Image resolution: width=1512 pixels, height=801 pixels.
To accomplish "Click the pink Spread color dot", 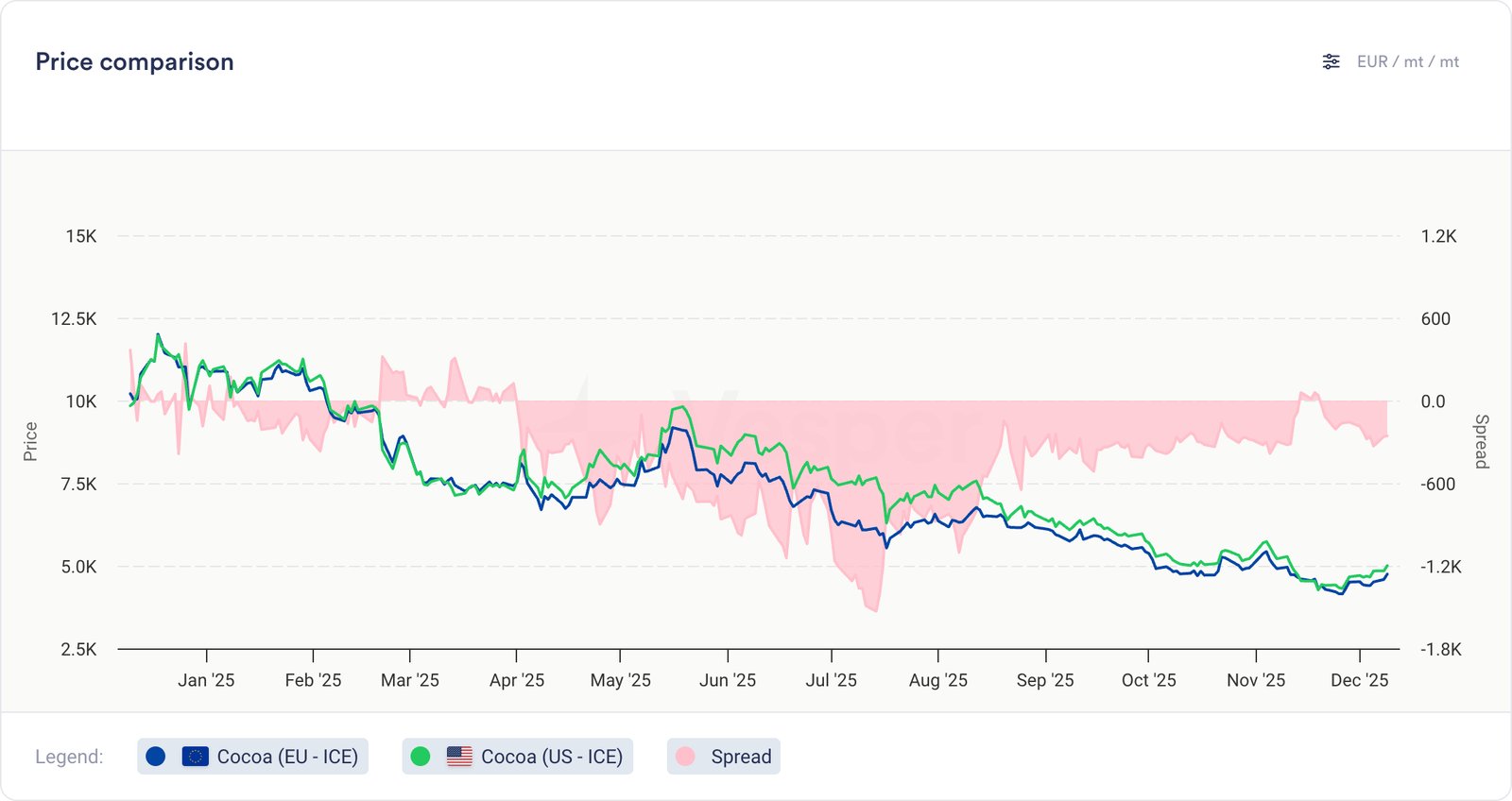I will coord(686,757).
